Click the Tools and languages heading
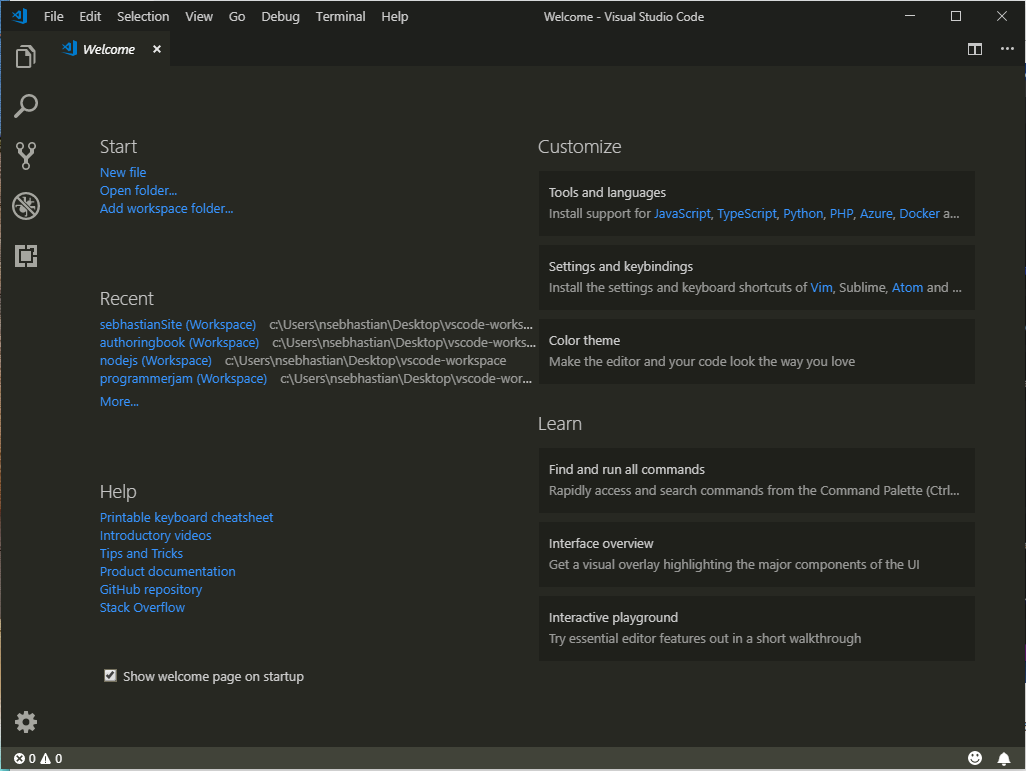Image resolution: width=1026 pixels, height=771 pixels. coord(607,192)
